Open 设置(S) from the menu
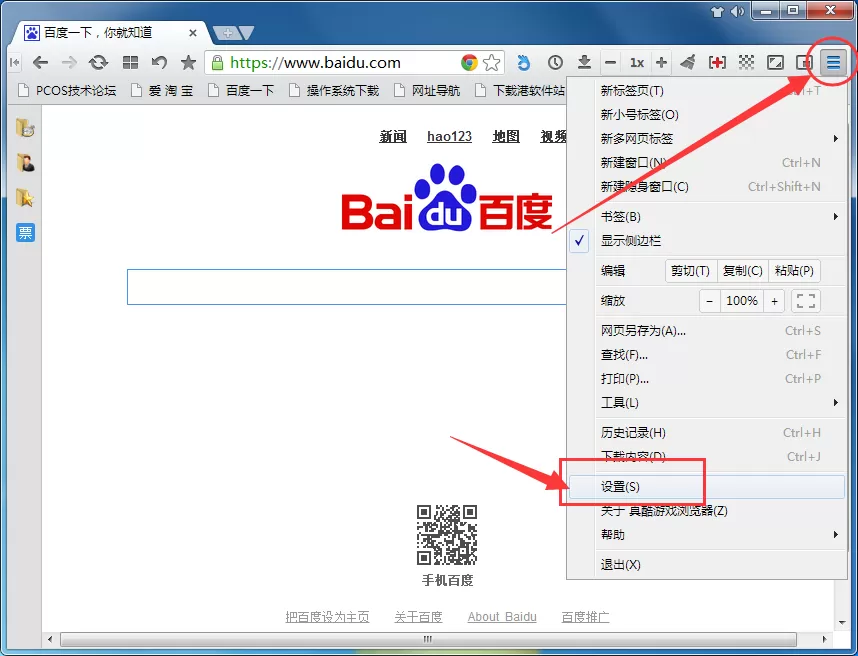Viewport: 858px width, 656px height. click(707, 486)
